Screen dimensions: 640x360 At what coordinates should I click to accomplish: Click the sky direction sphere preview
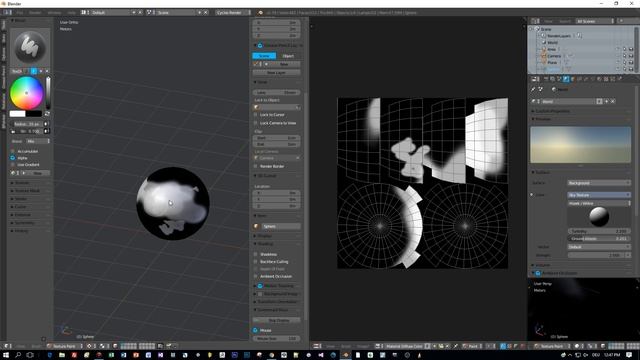599,217
